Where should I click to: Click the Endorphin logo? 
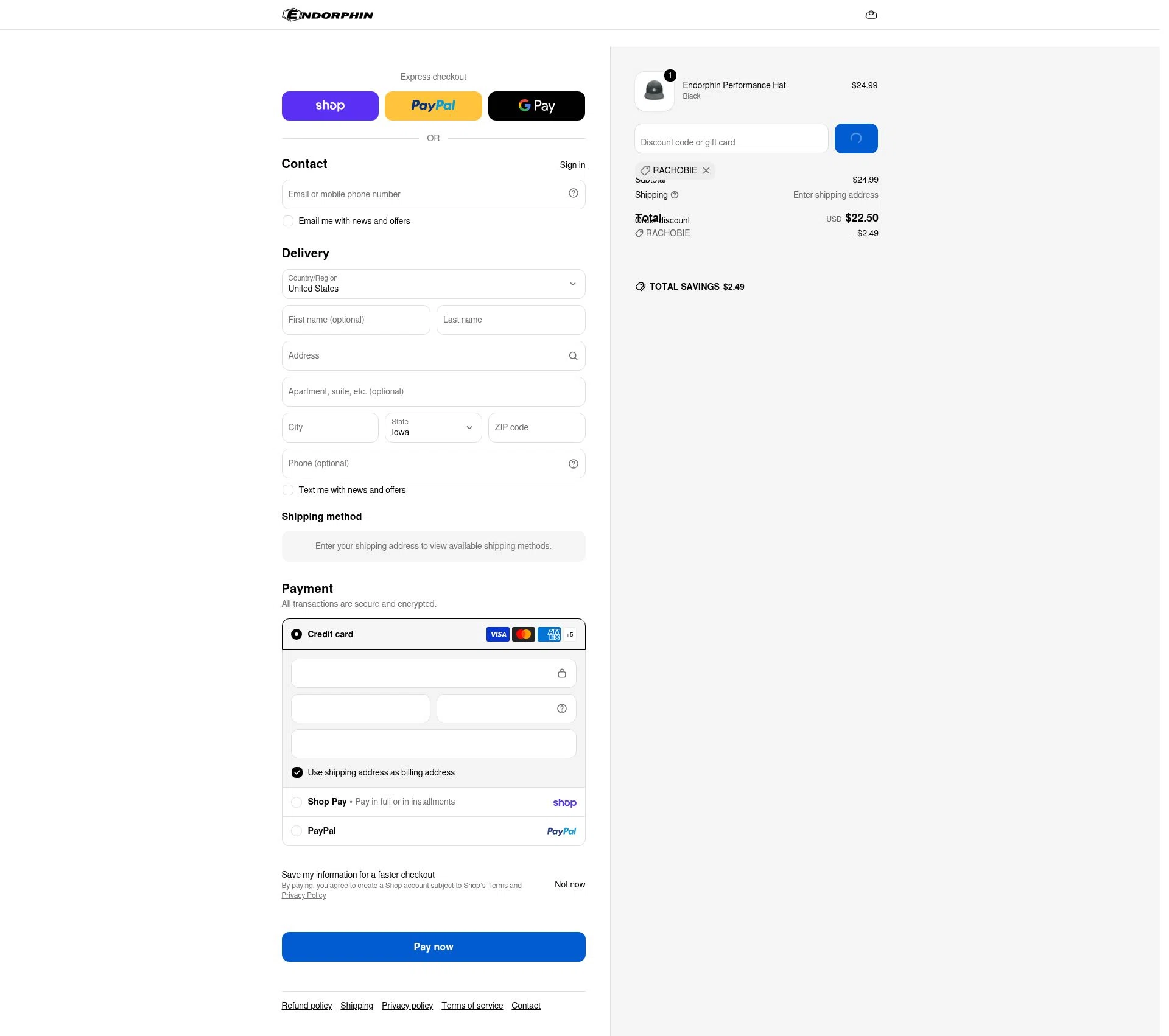pyautogui.click(x=328, y=15)
